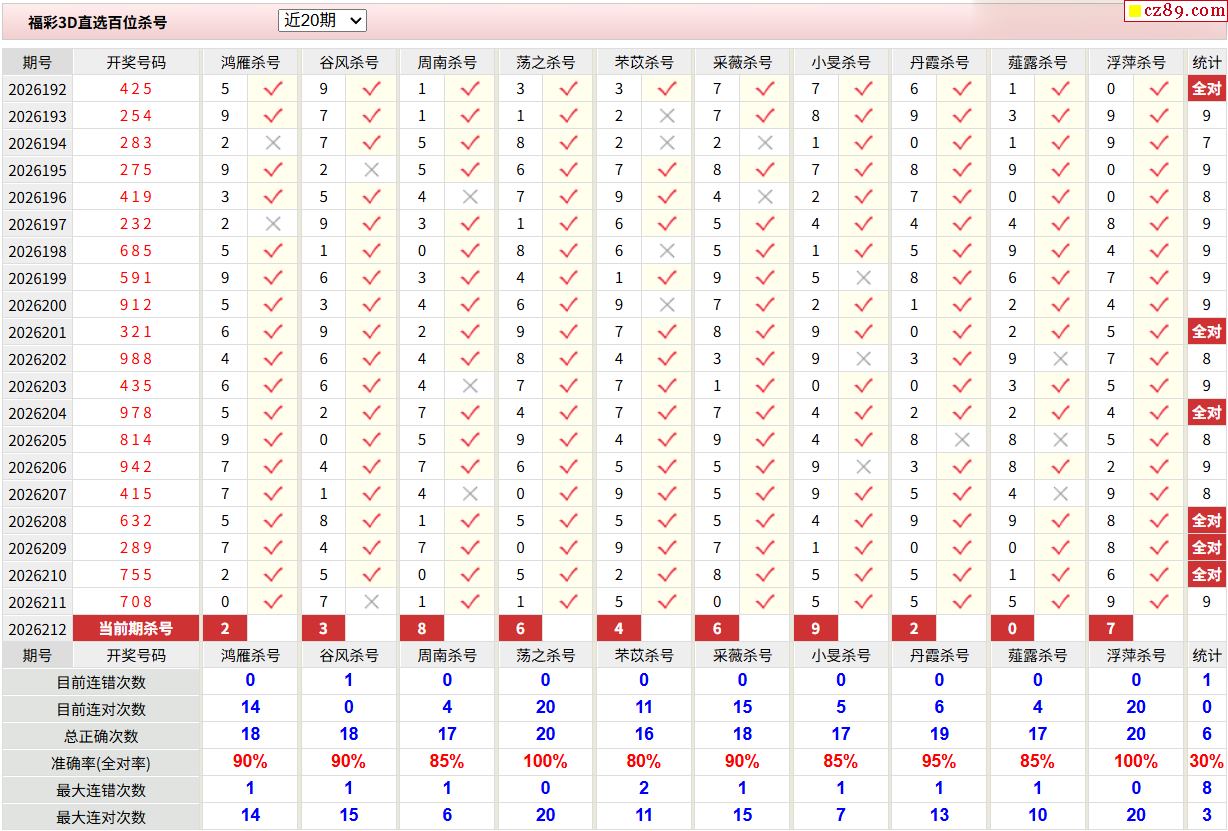Click the gray cross for 小旻 in 2026199
1228x831 pixels.
click(x=864, y=277)
